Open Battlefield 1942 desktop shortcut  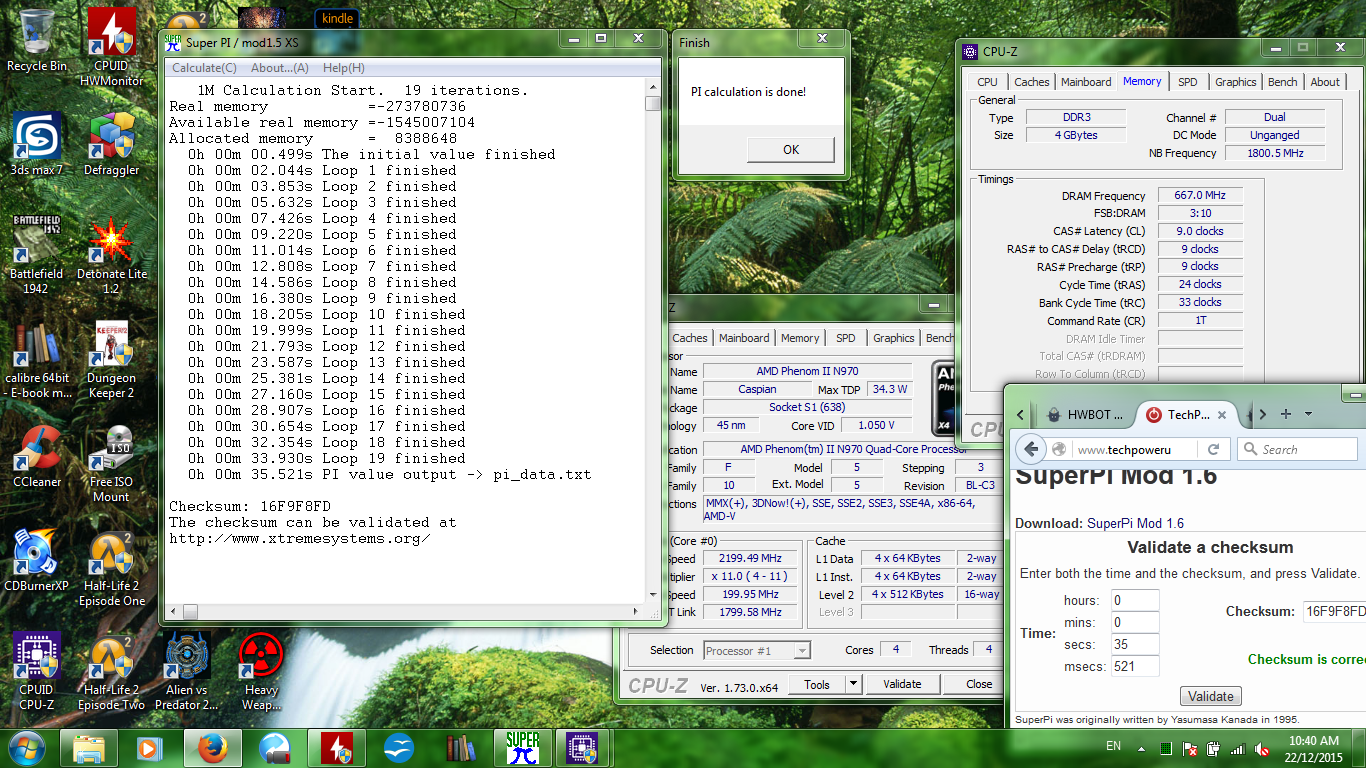37,254
